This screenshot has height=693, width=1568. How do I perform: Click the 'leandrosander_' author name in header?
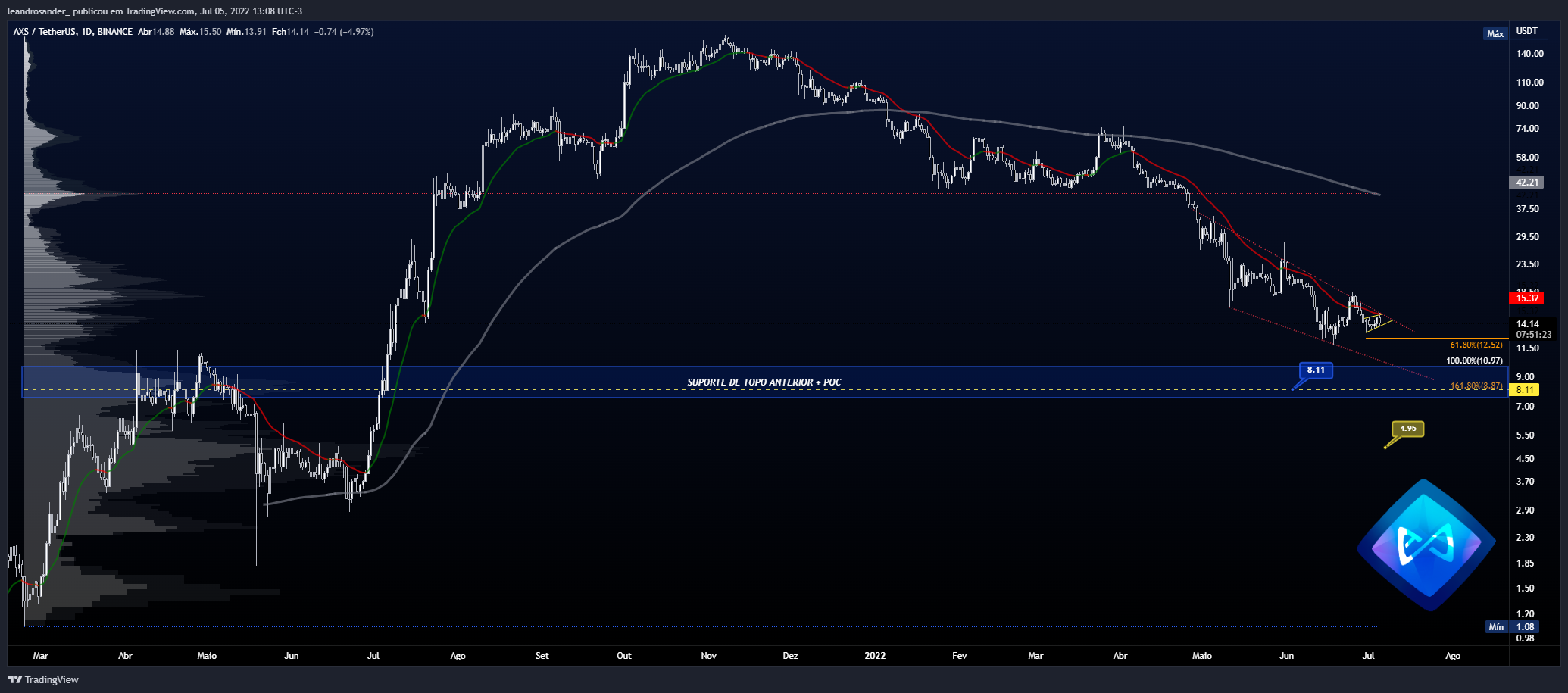(37, 11)
